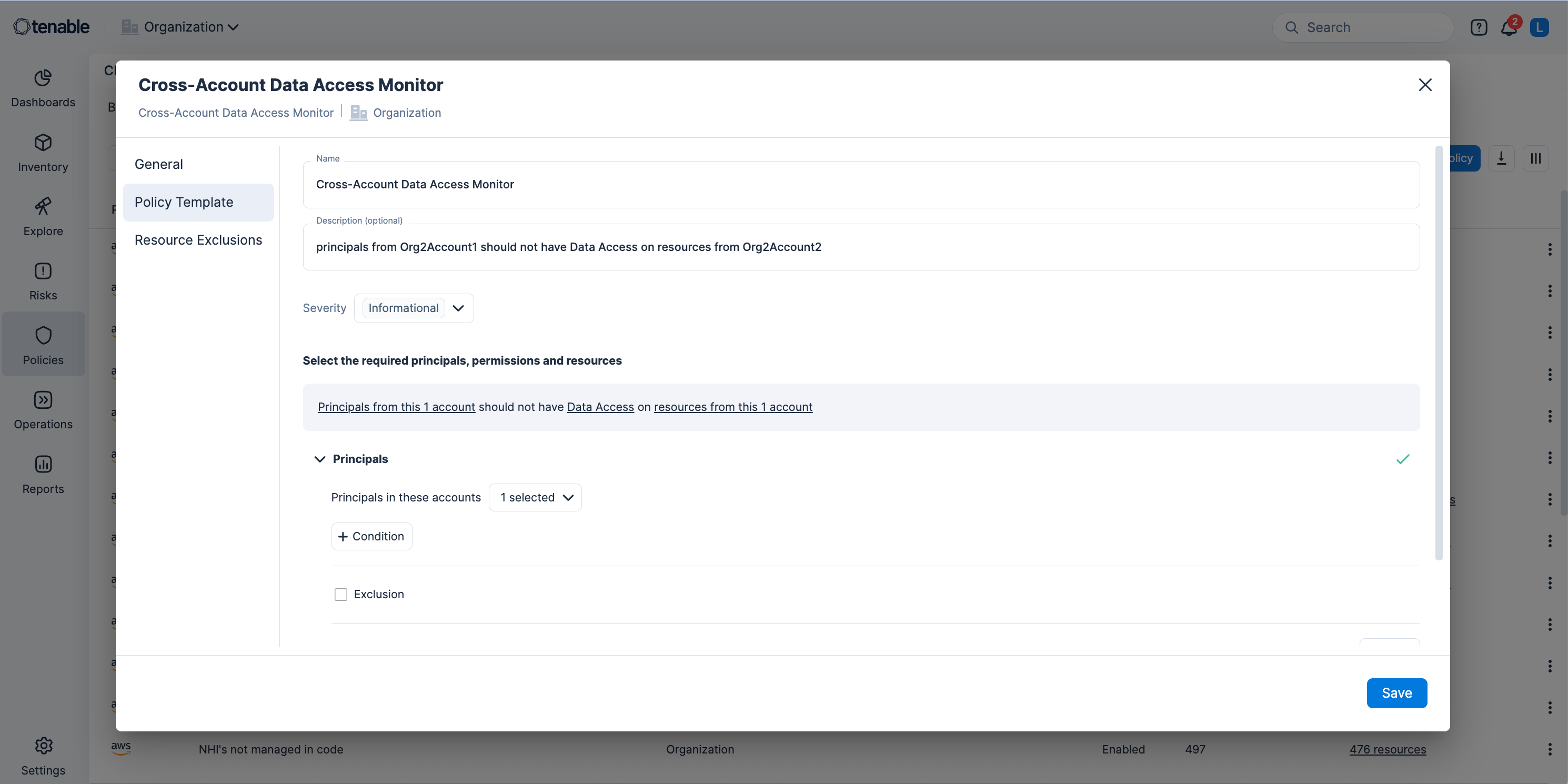
Task: Add a Condition to principals
Action: point(371,536)
